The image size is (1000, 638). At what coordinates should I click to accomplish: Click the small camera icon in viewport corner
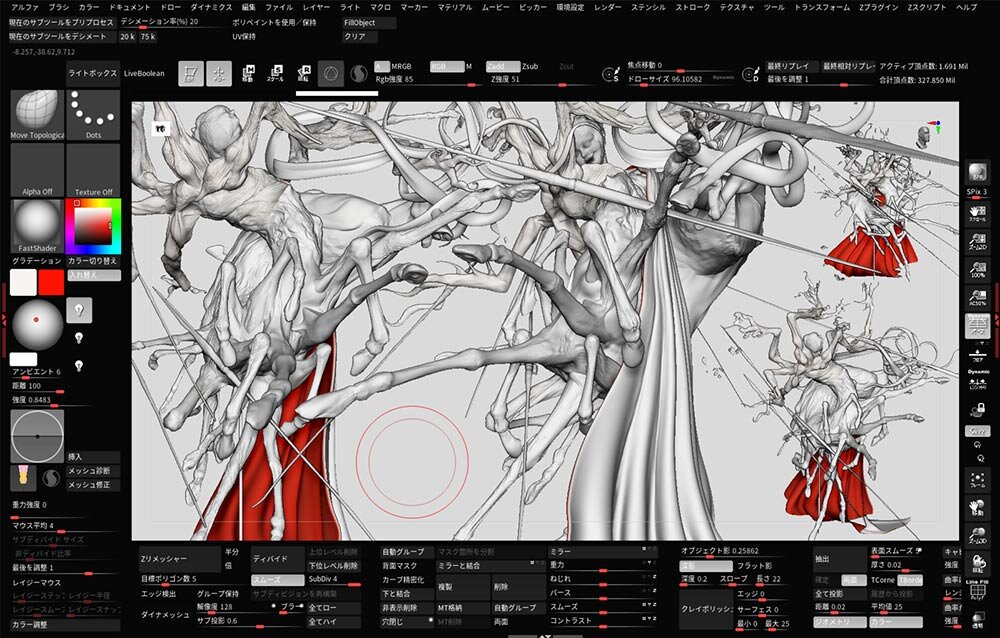click(160, 130)
